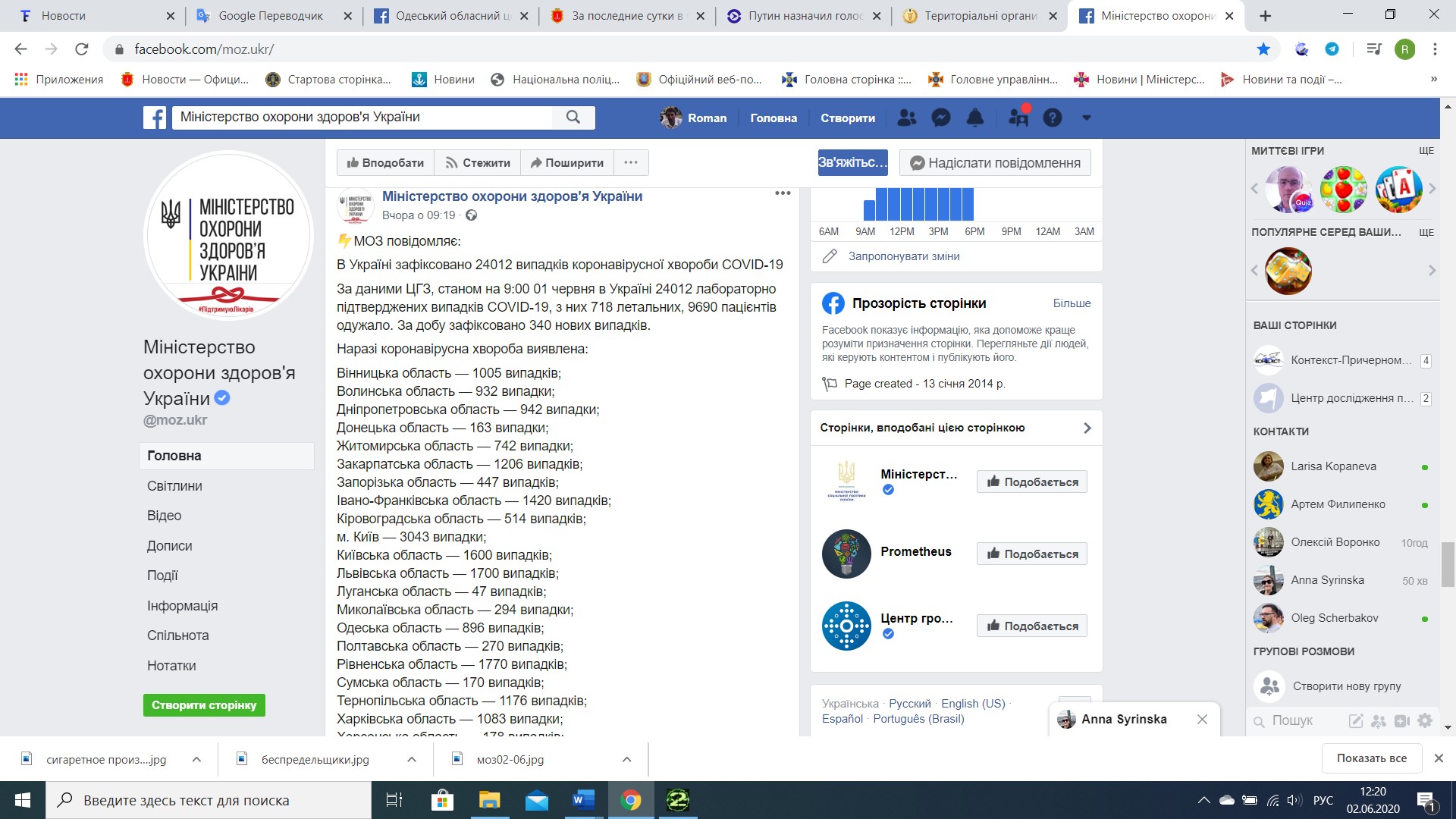Expand the pages liked by this page

click(1087, 428)
